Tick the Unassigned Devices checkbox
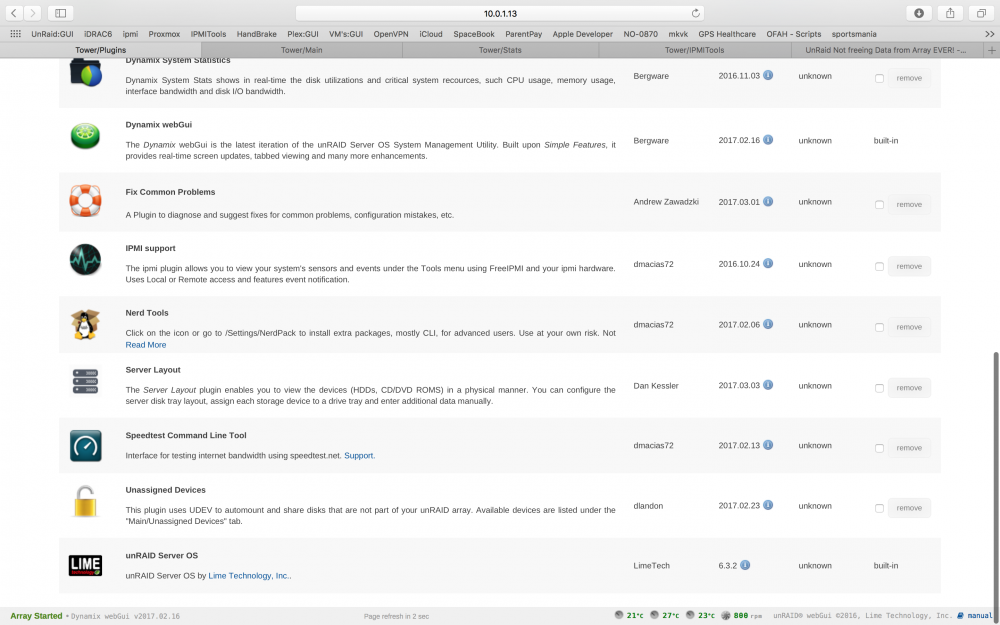Screen dimensions: 1000x625 pos(879,508)
